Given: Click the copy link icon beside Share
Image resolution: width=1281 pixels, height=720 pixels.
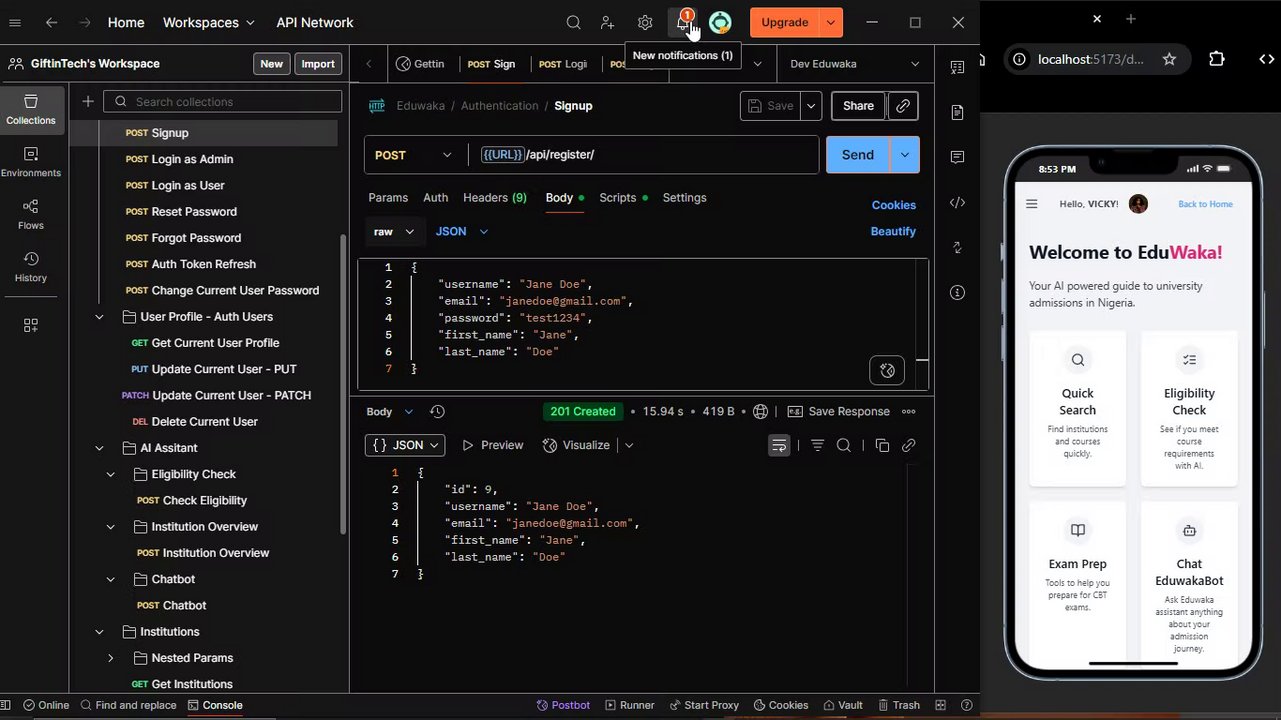Looking at the screenshot, I should [x=903, y=106].
